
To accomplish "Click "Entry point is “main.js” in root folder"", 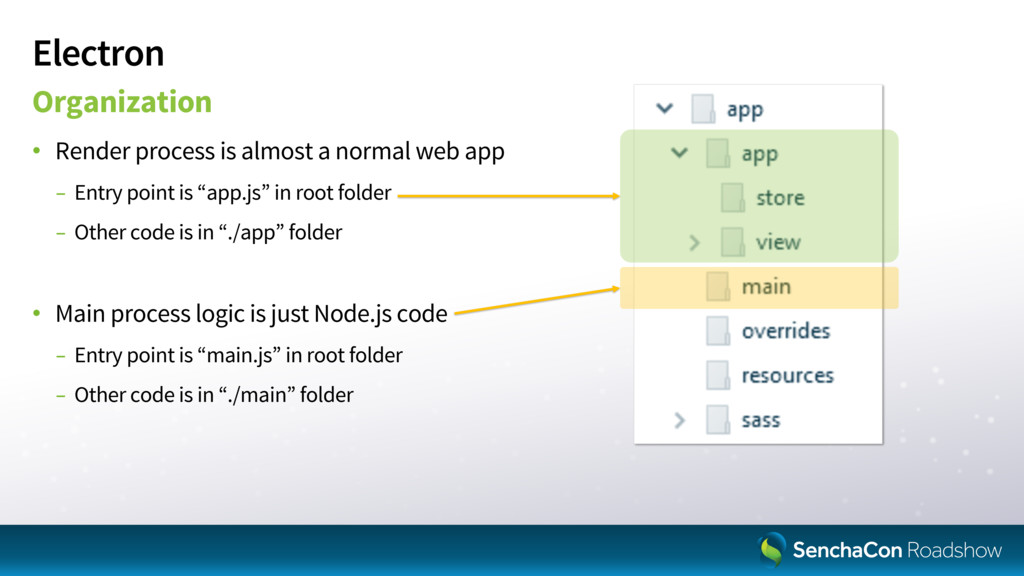I will [238, 356].
